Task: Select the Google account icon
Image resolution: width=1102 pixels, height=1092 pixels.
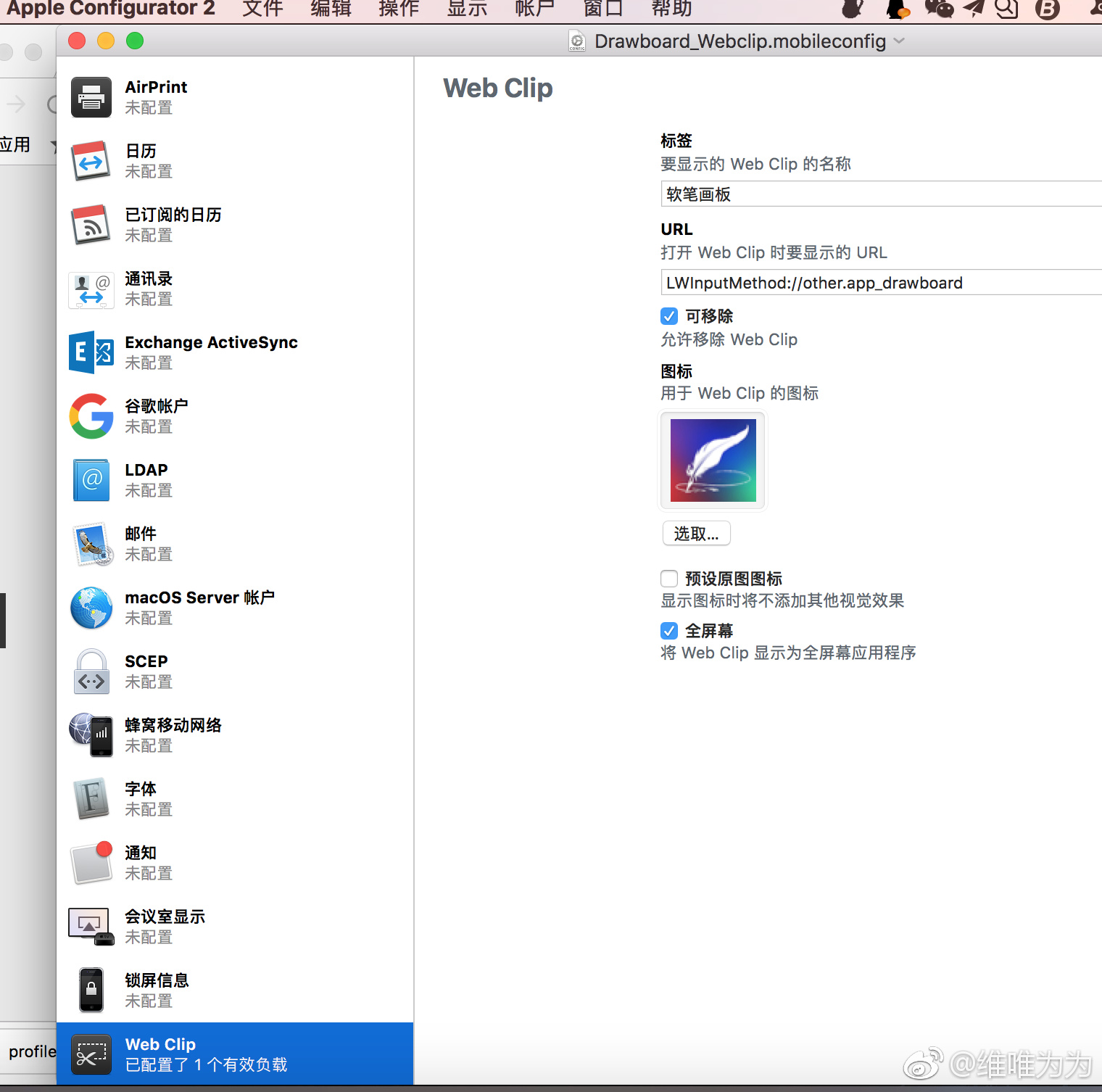Action: tap(91, 416)
